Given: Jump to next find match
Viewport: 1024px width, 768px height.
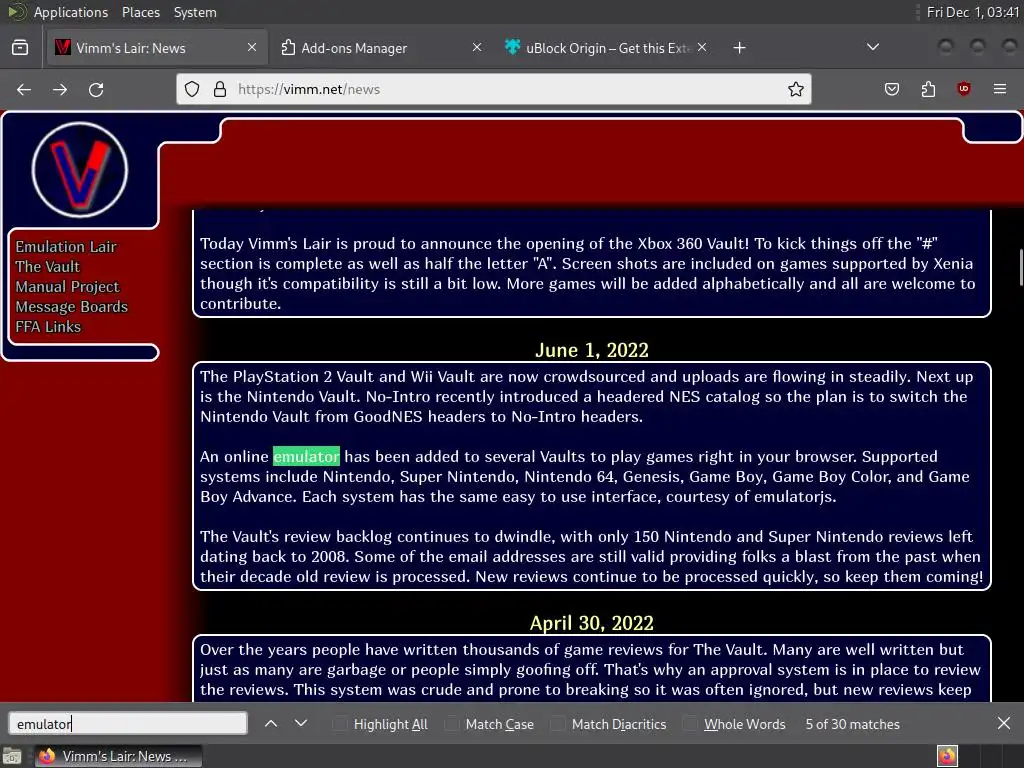Looking at the screenshot, I should click(300, 724).
